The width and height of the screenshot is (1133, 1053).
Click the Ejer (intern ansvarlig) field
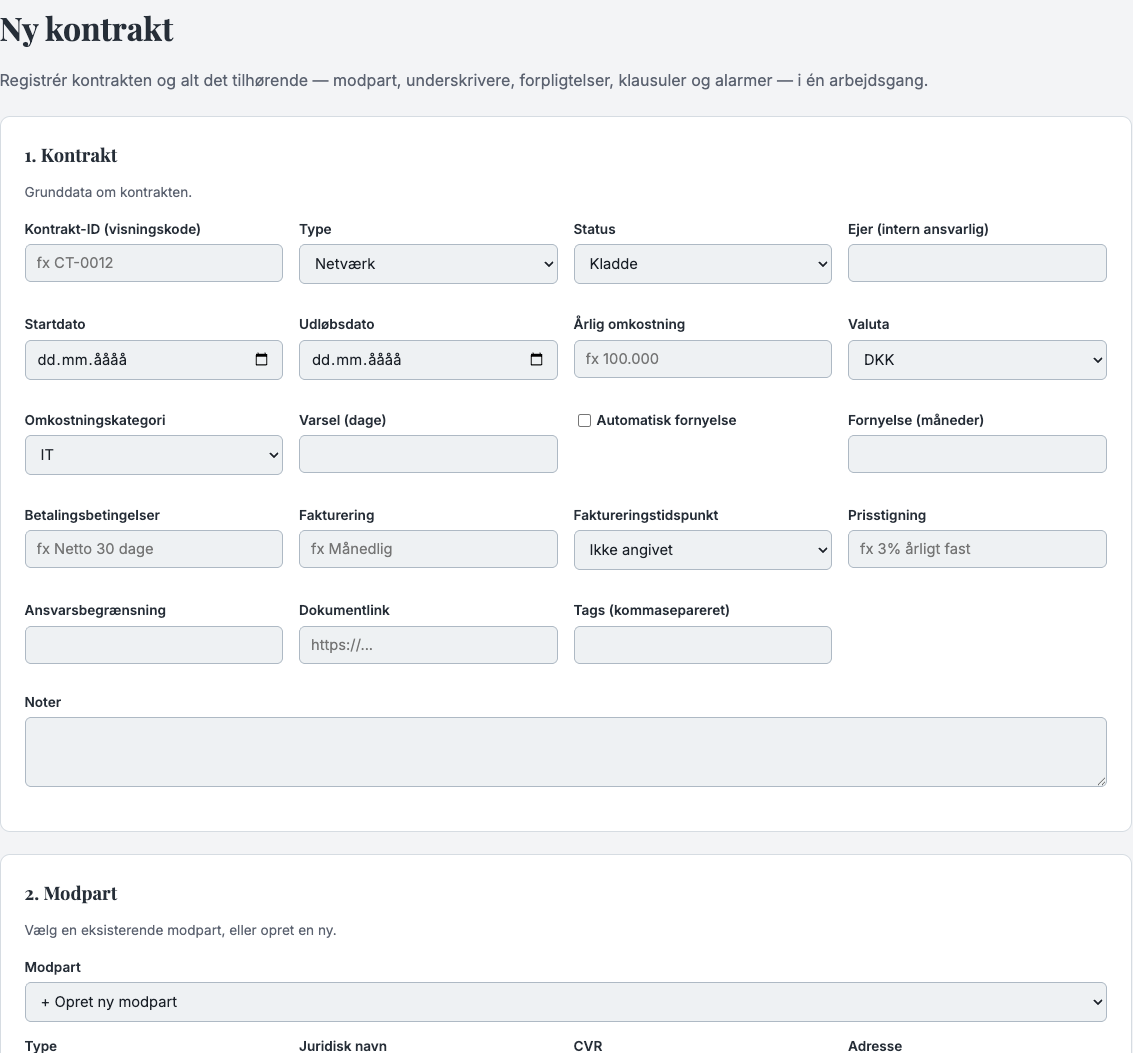click(x=977, y=263)
